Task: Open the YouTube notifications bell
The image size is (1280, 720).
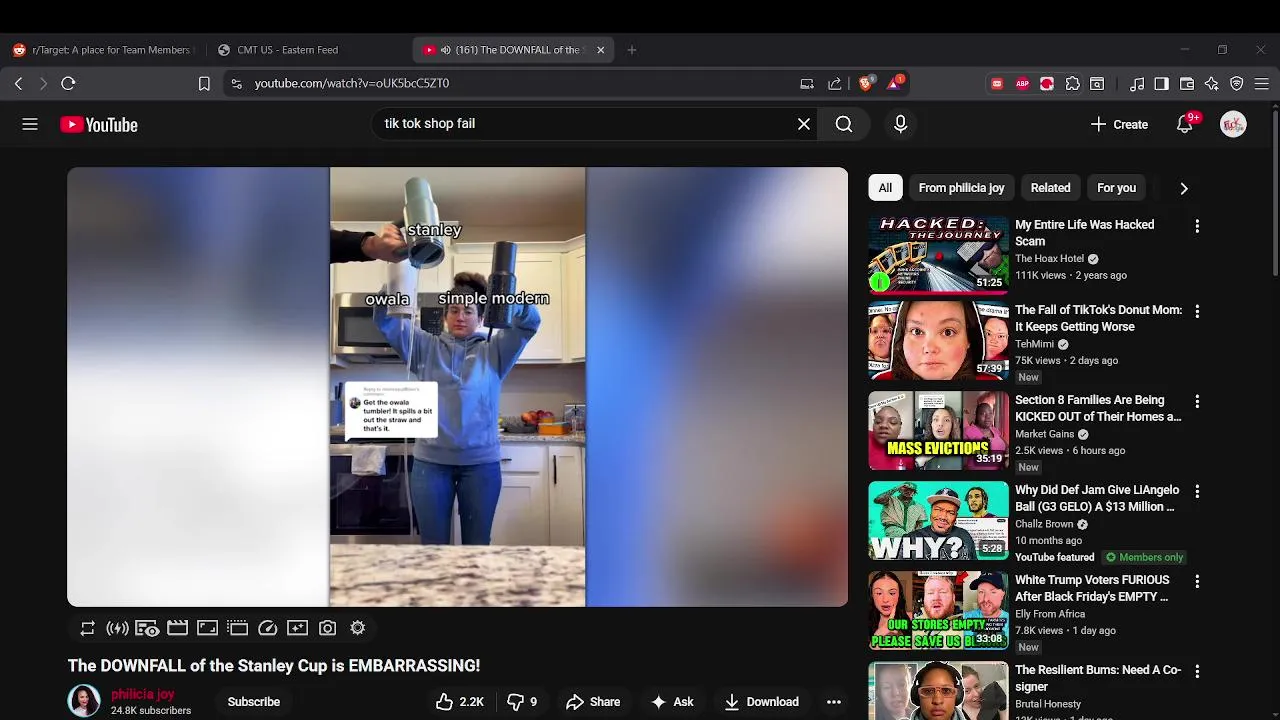Action: 1185,124
